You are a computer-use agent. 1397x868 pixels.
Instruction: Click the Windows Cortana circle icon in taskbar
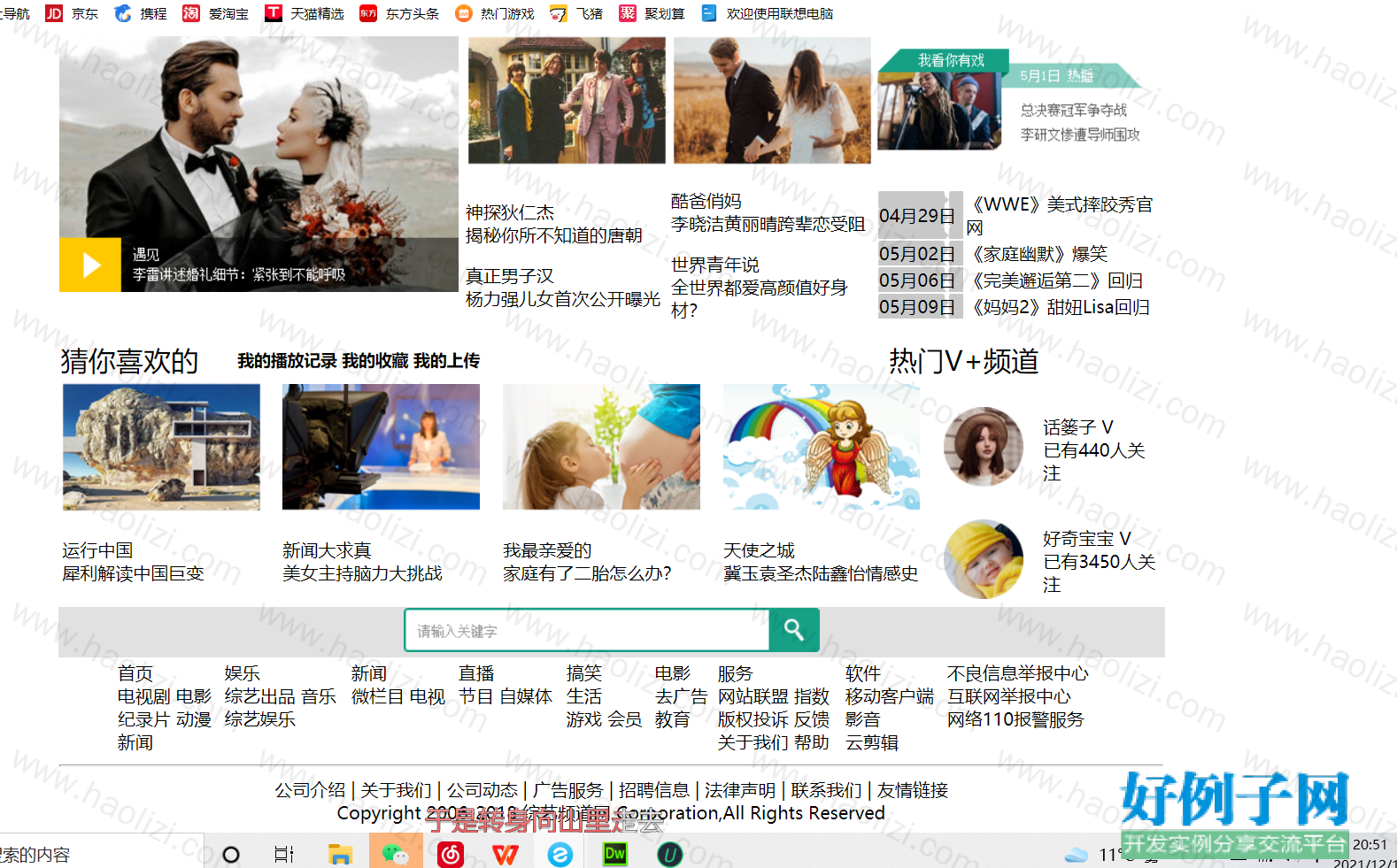pyautogui.click(x=231, y=855)
